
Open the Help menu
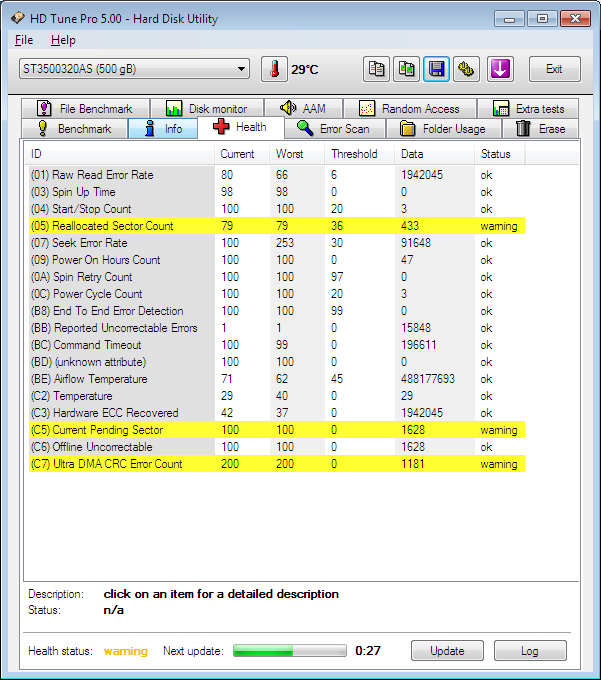pos(63,40)
